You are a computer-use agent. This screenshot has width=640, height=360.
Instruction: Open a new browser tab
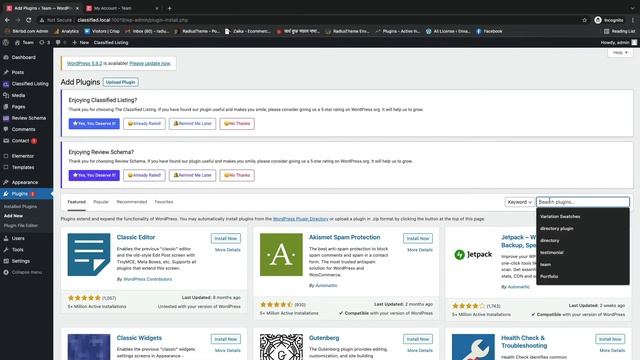point(169,8)
